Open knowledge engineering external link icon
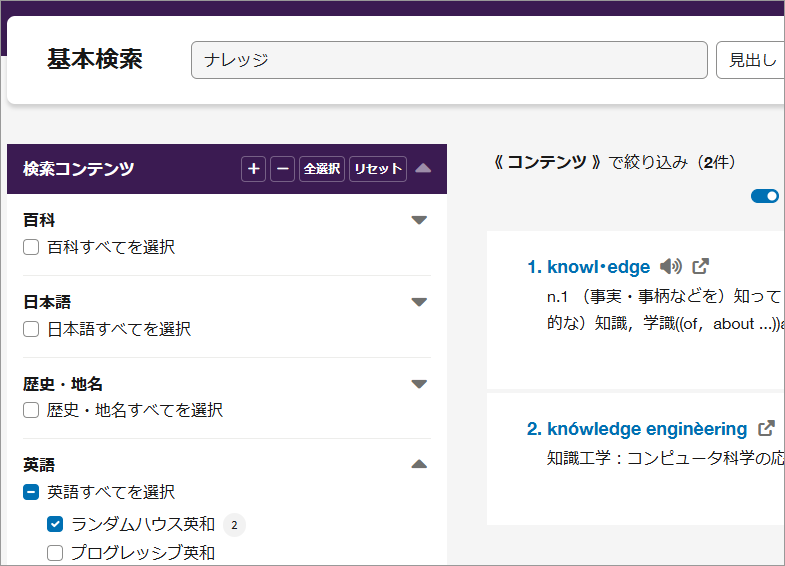Screen dimensions: 785x566 coord(766,428)
